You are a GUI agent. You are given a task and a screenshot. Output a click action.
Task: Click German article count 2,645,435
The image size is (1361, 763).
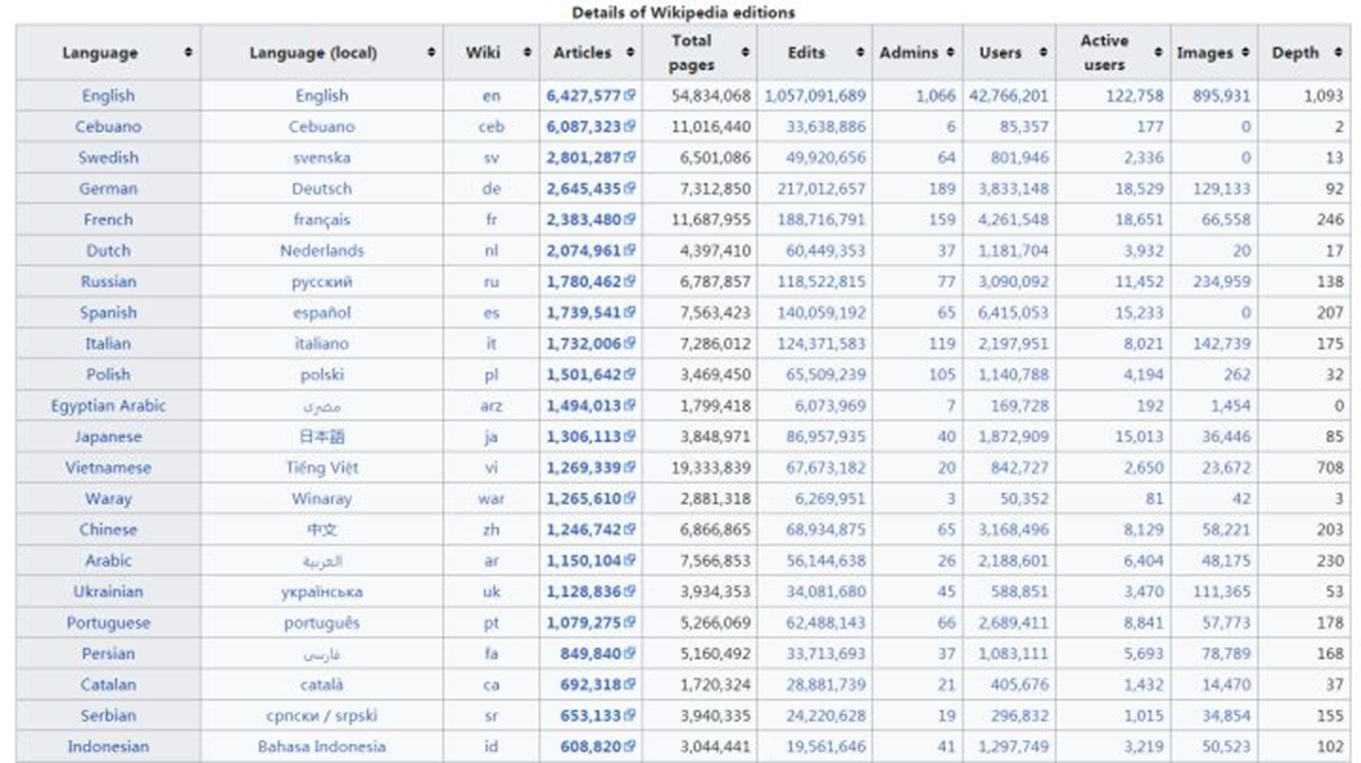point(583,189)
